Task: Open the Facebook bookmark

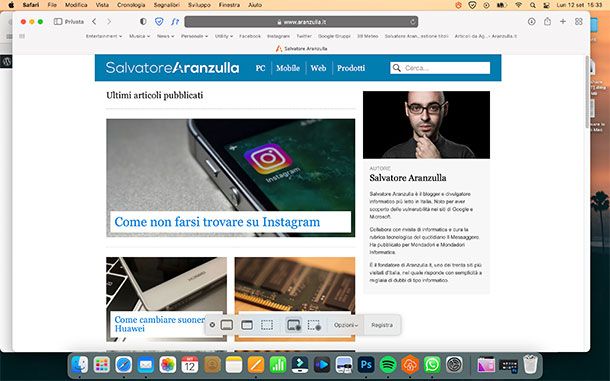Action: pos(250,36)
